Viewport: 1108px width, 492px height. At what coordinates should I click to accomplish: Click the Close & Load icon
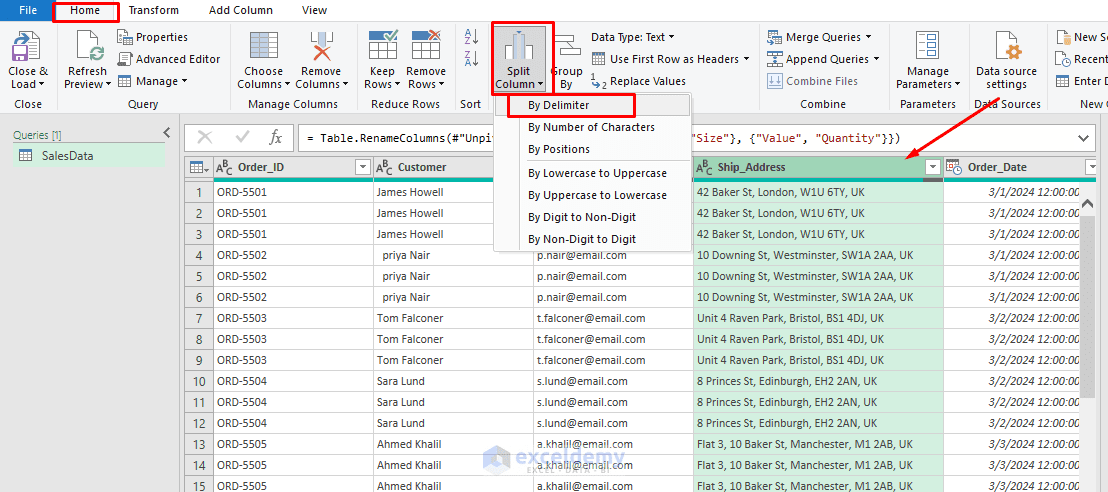pyautogui.click(x=26, y=47)
